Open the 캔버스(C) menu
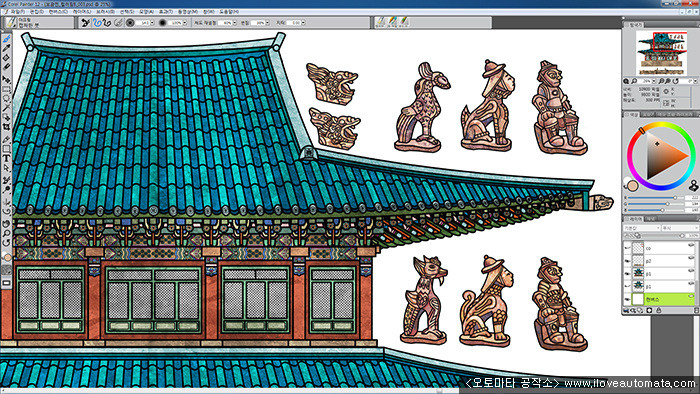Image resolution: width=700 pixels, height=394 pixels. pyautogui.click(x=58, y=12)
